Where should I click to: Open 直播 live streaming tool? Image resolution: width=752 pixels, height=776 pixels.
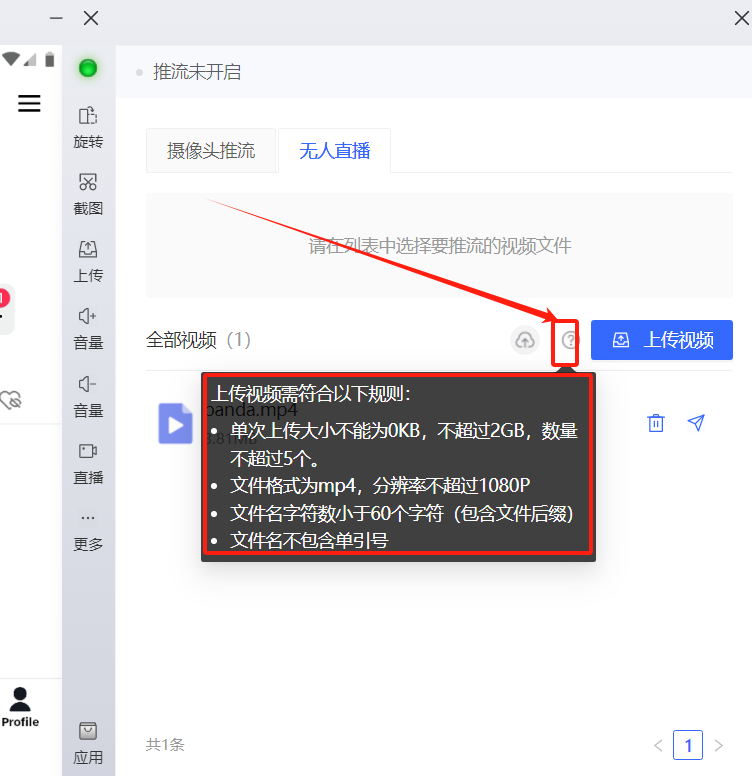click(x=88, y=463)
